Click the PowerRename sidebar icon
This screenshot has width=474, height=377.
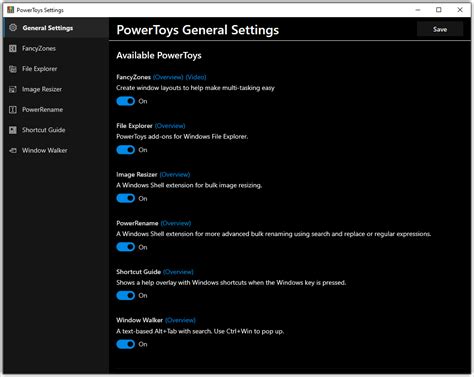(x=13, y=110)
